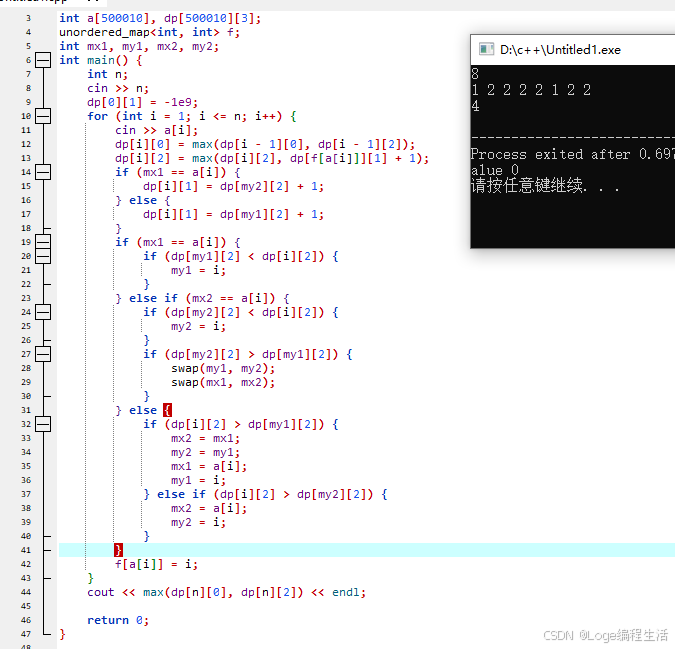The width and height of the screenshot is (675, 649).
Task: Click 'cin >> a[i];' on line 11
Action: [x=157, y=130]
